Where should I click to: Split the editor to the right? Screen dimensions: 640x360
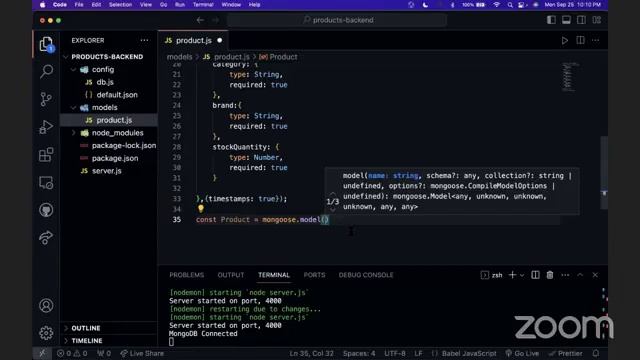[x=580, y=40]
